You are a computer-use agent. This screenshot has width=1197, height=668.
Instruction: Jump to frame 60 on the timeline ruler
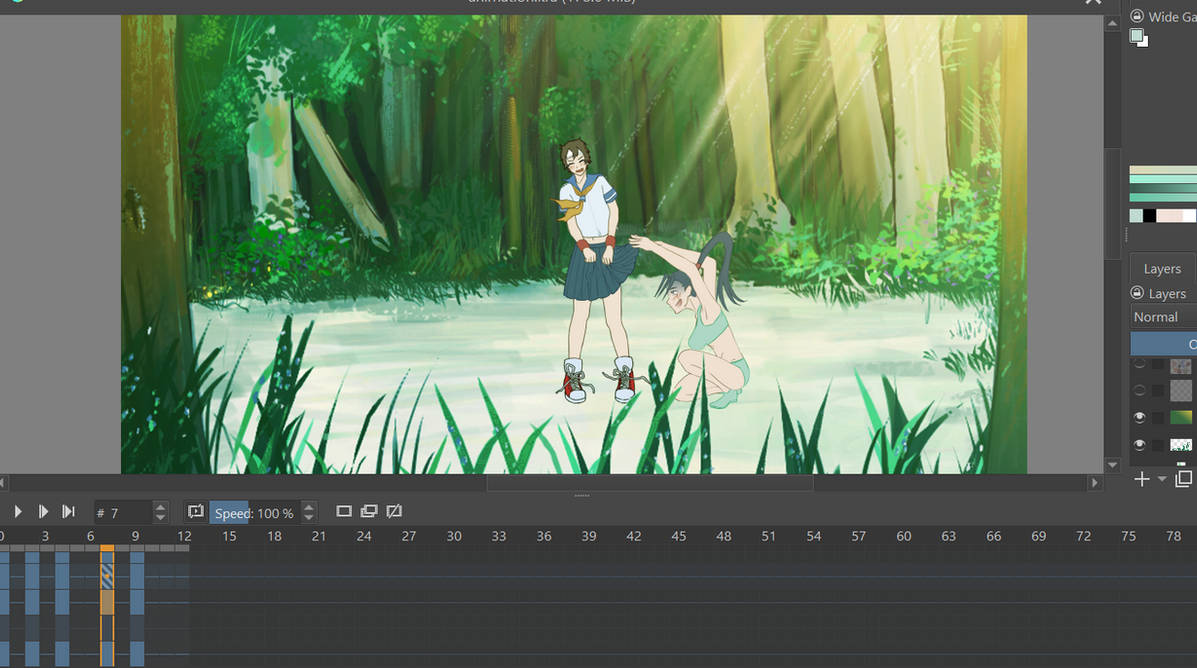(x=904, y=536)
